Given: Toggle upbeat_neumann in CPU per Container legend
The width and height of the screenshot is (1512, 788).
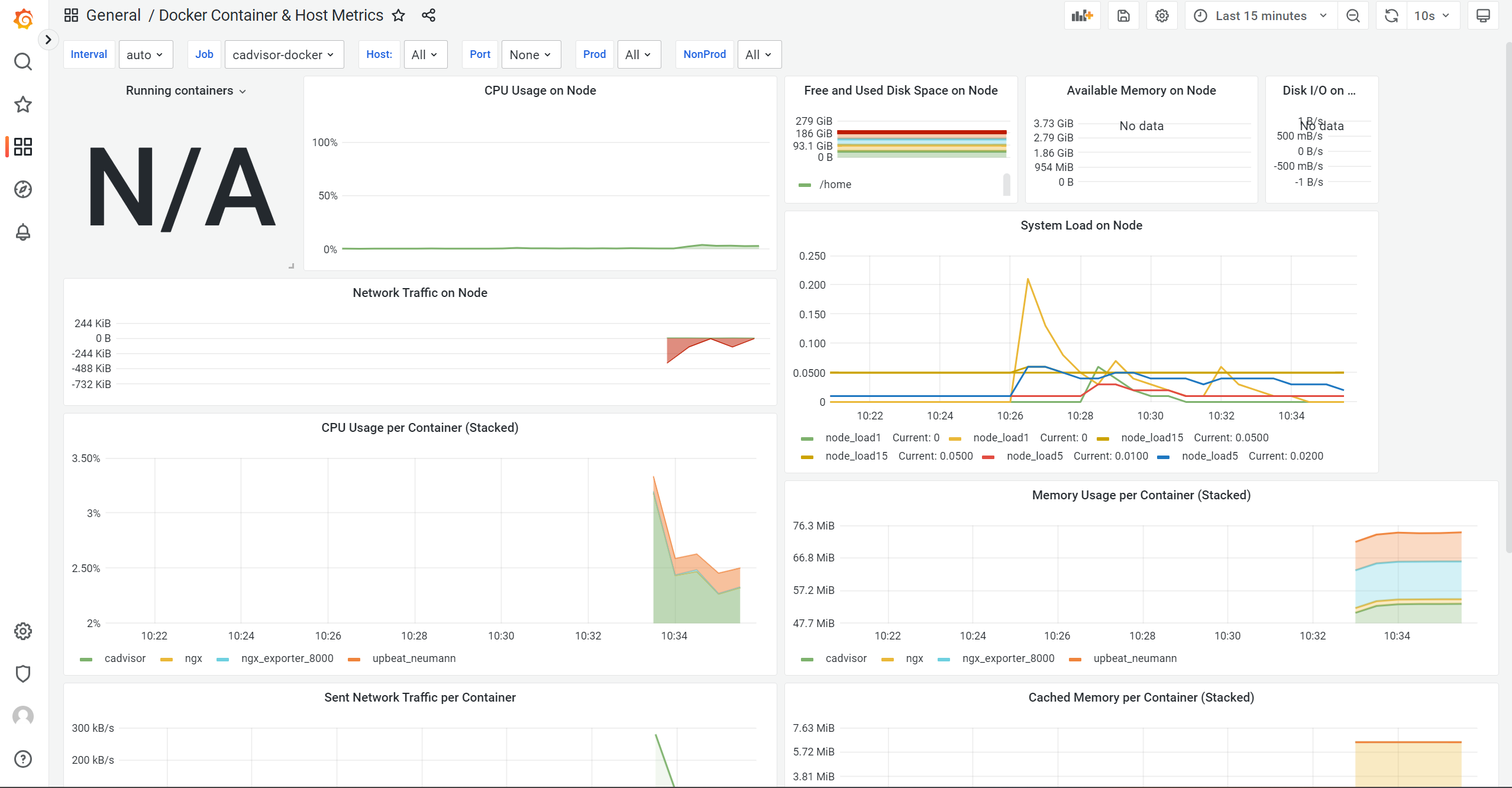Looking at the screenshot, I should (414, 658).
